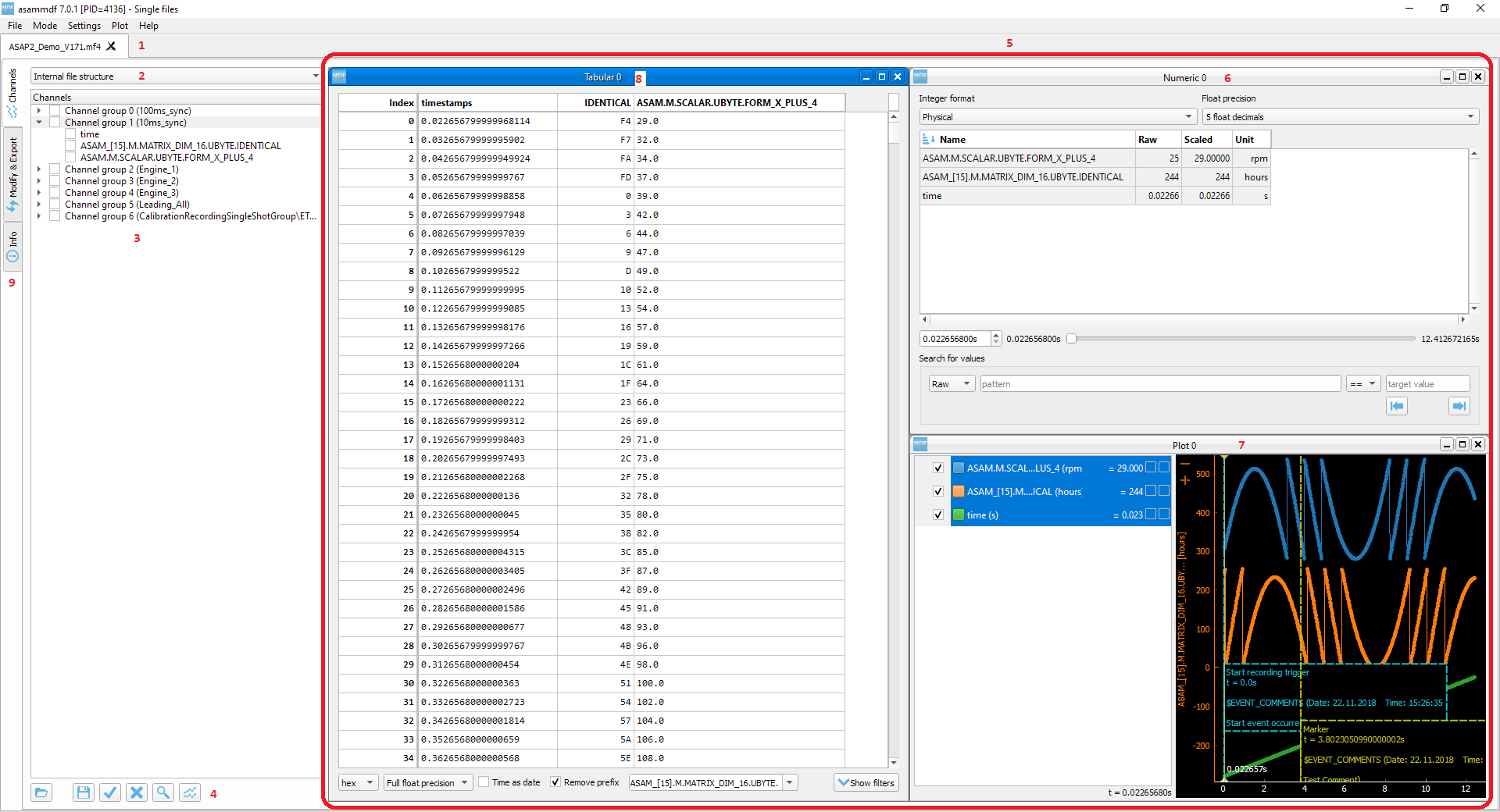
Task: Open channel search with the magnifier icon
Action: (x=163, y=792)
